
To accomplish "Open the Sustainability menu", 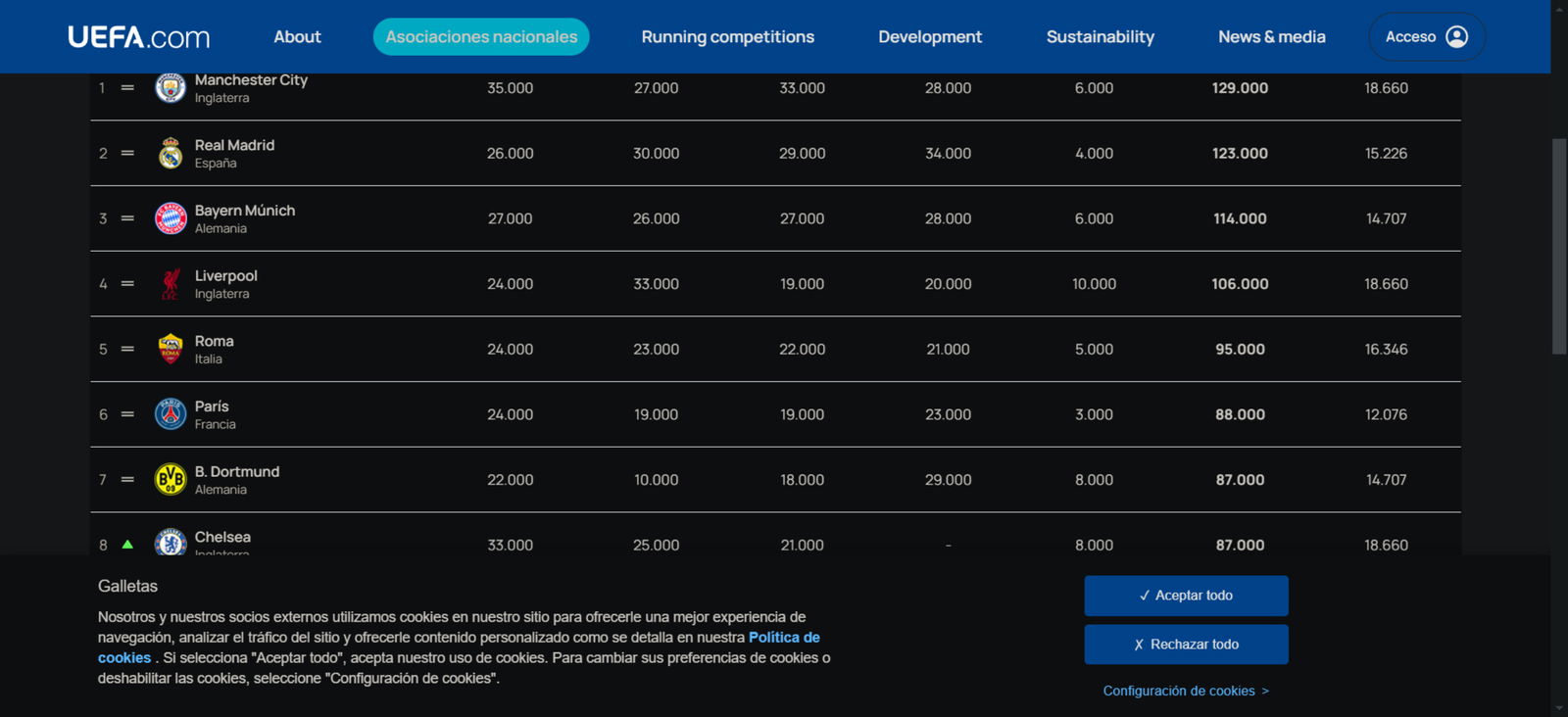I will coord(1101,37).
